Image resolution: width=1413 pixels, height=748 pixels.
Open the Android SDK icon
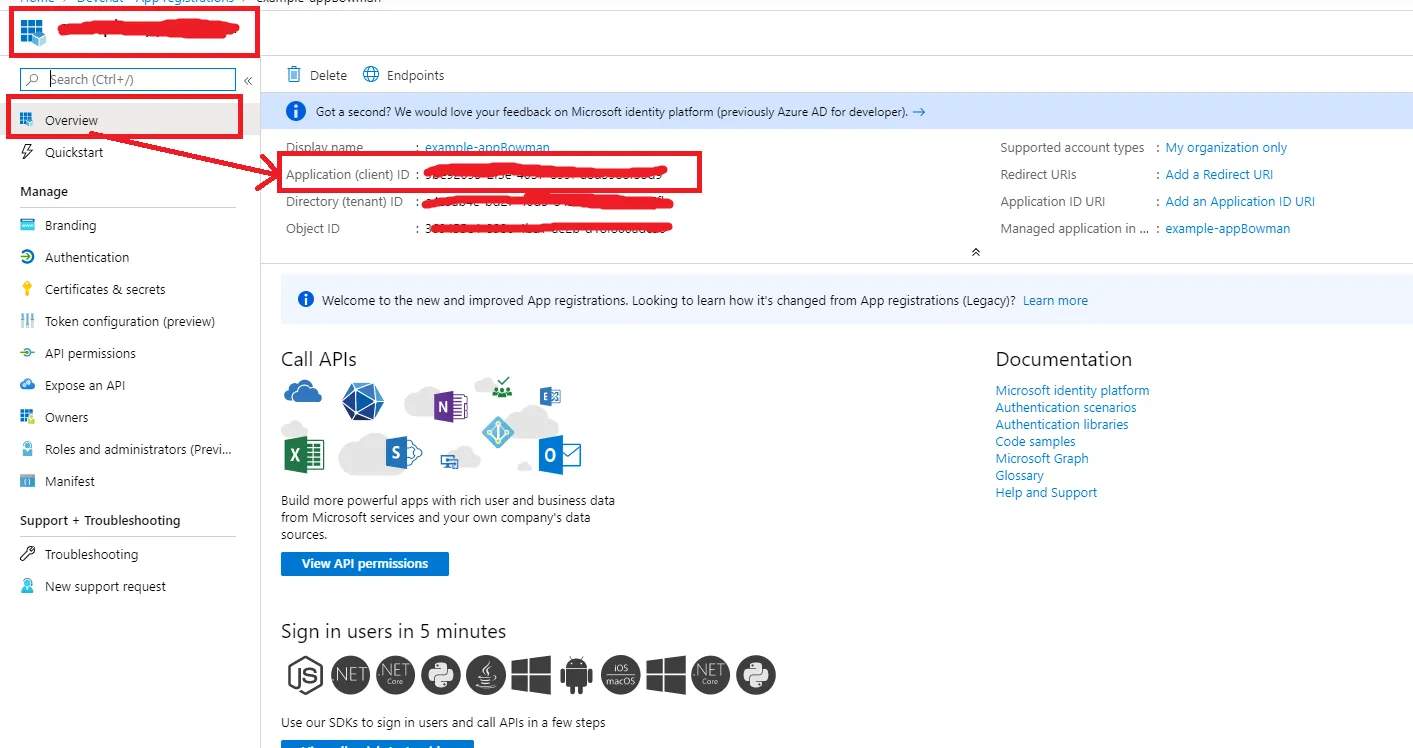(x=576, y=676)
